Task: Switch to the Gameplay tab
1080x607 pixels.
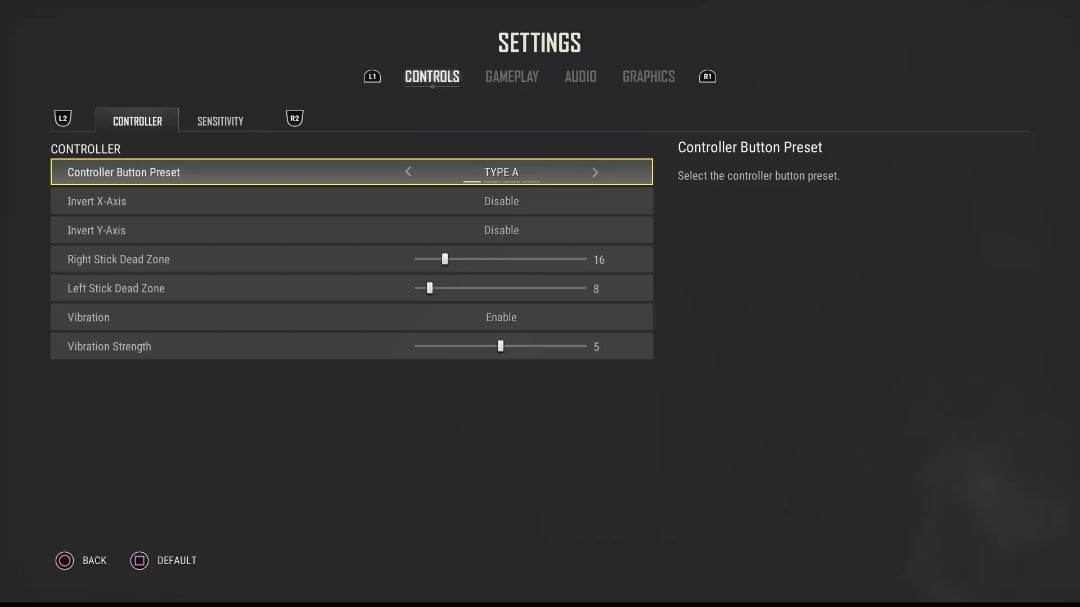Action: [512, 77]
